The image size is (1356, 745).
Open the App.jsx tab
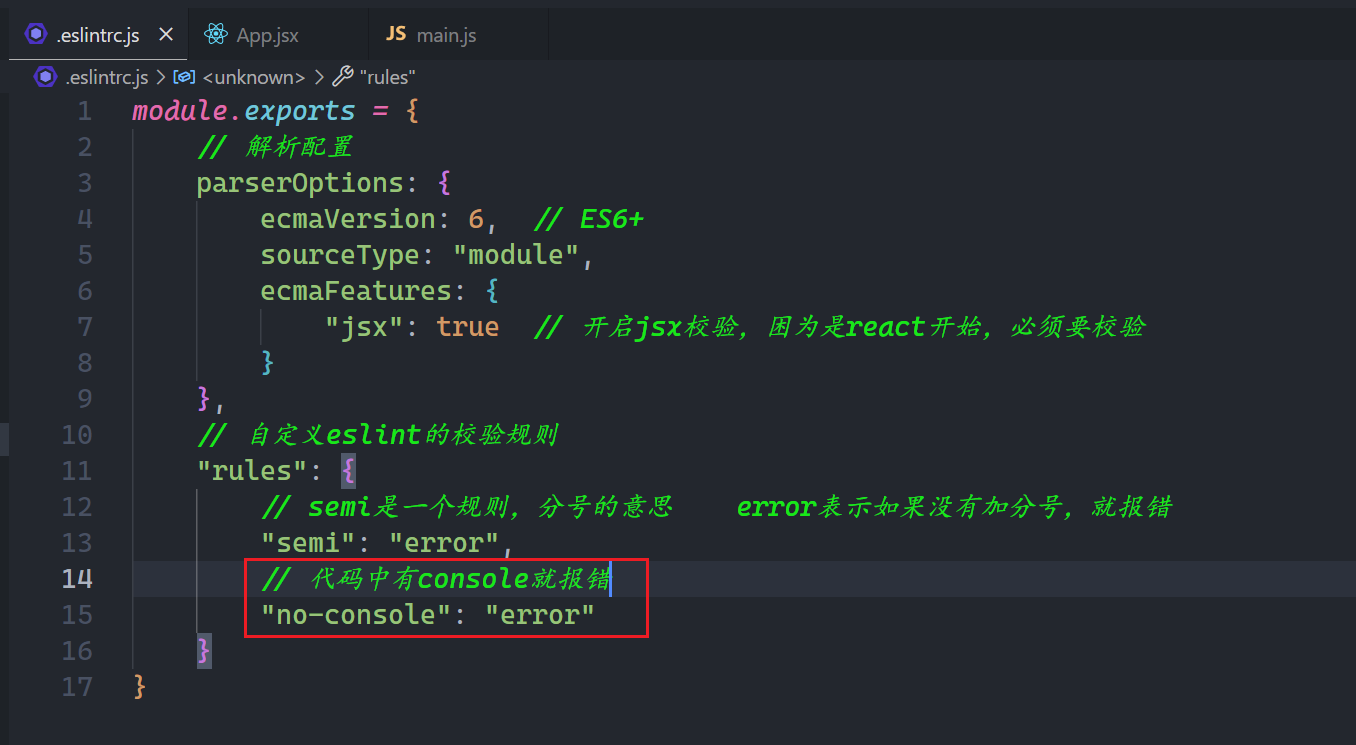coord(266,35)
